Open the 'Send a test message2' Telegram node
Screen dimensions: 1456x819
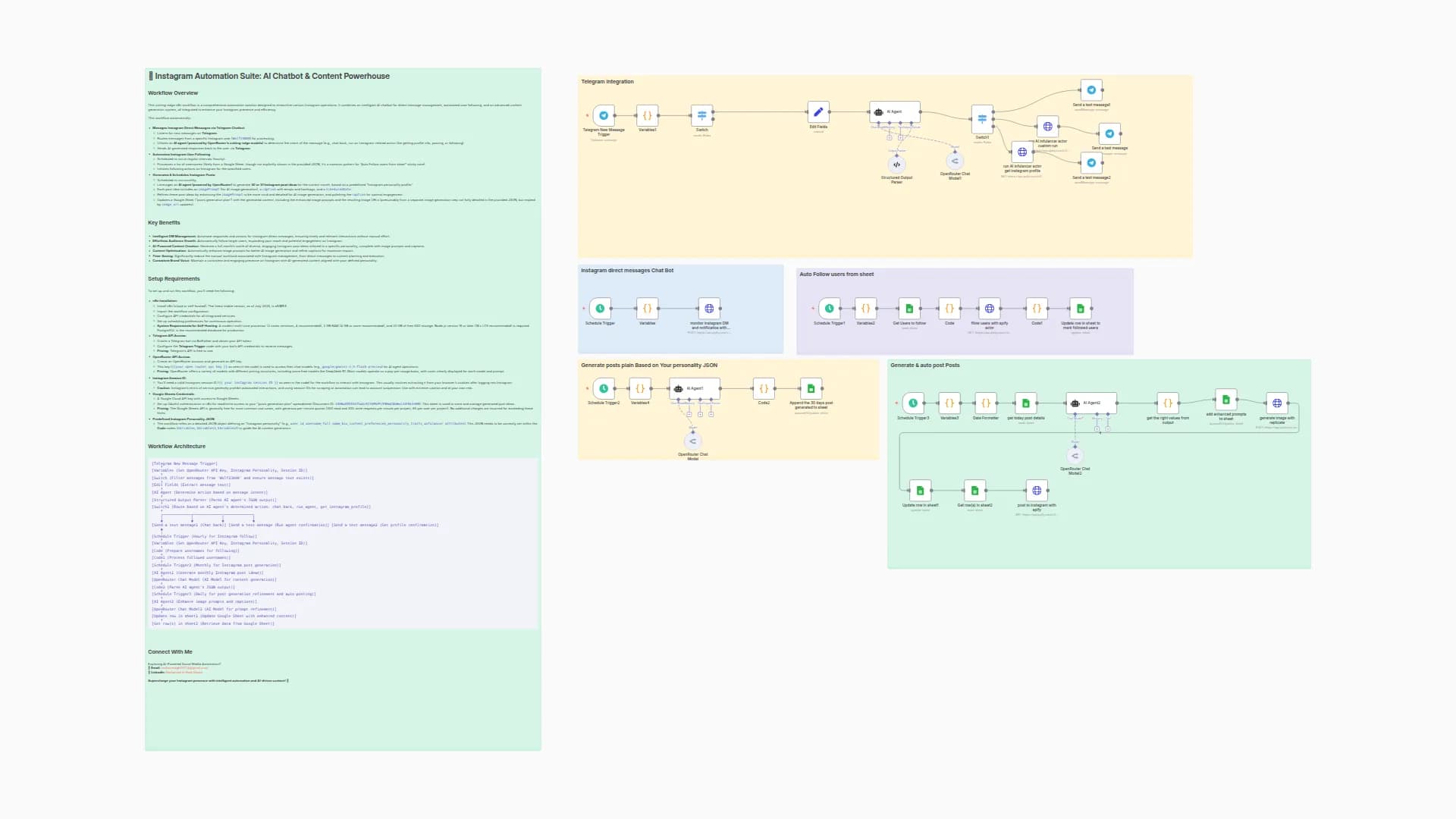coord(1090,162)
